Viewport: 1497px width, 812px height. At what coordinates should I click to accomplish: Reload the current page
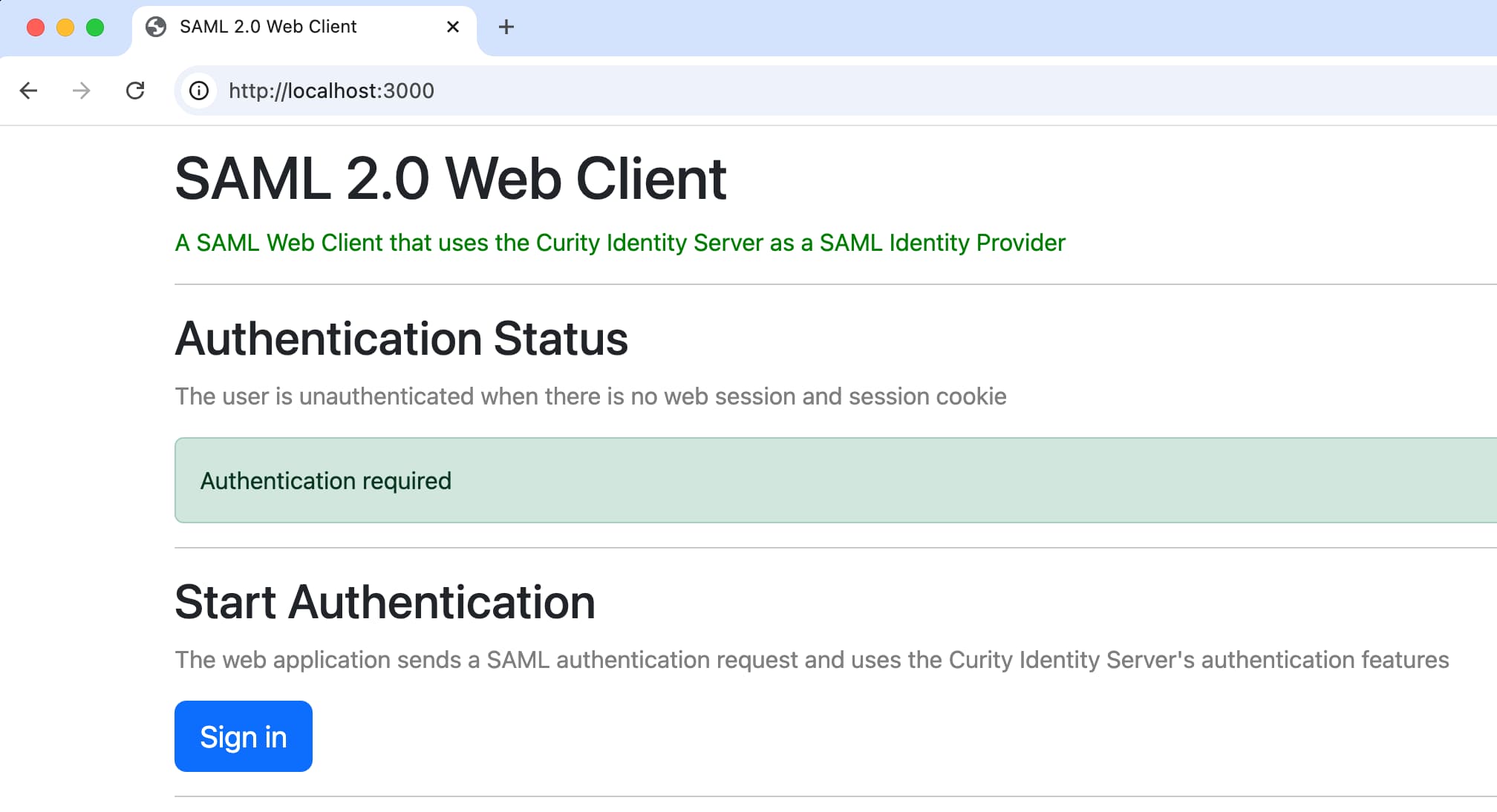[136, 91]
